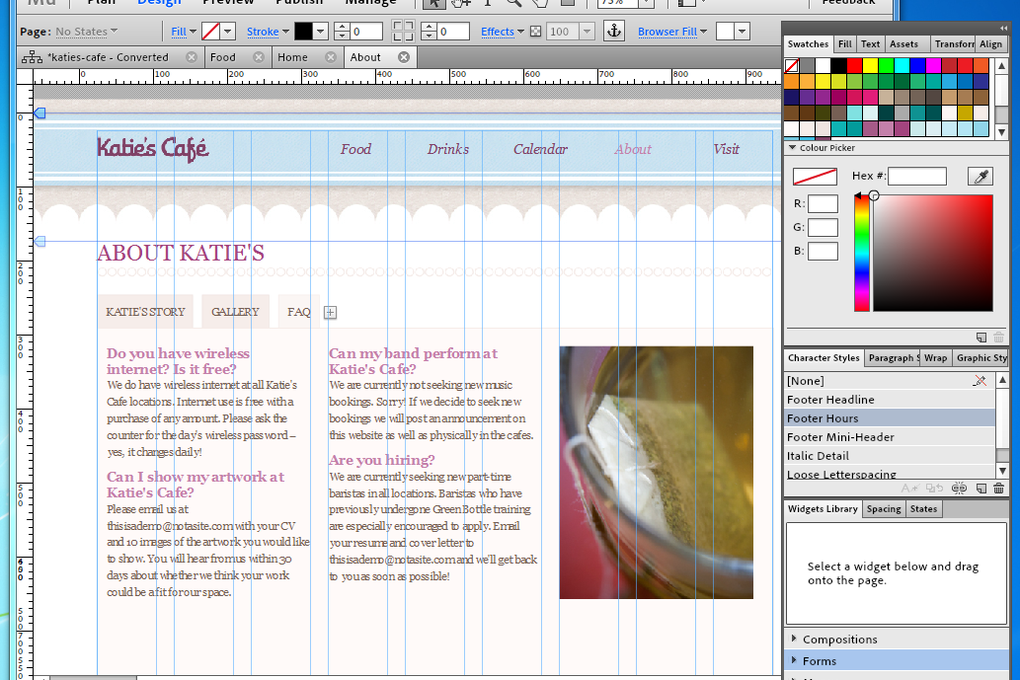The image size is (1020, 680).
Task: Click the Browser Fill link
Action: click(667, 31)
